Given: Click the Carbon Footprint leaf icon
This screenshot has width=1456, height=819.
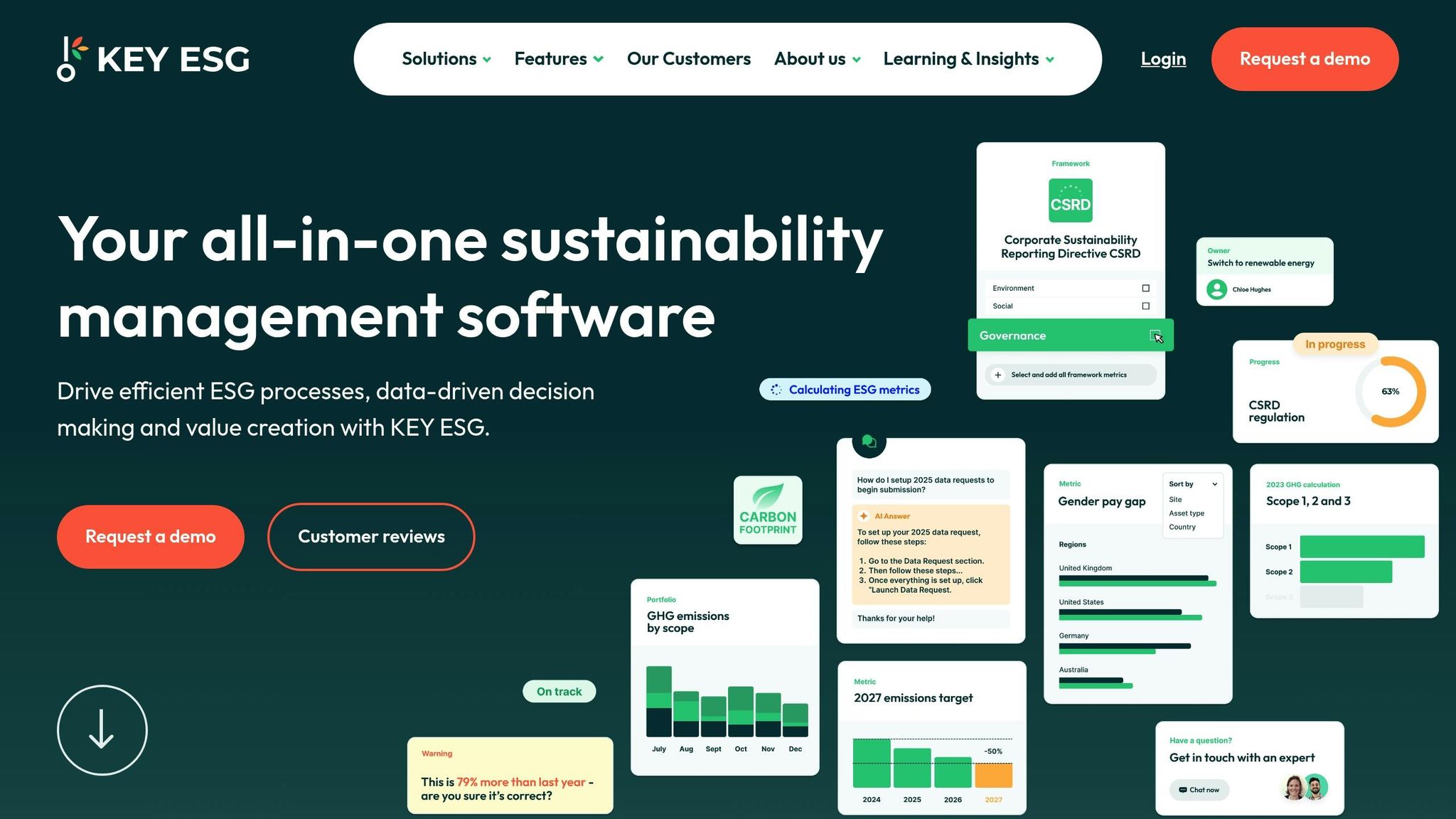Looking at the screenshot, I should [x=768, y=496].
